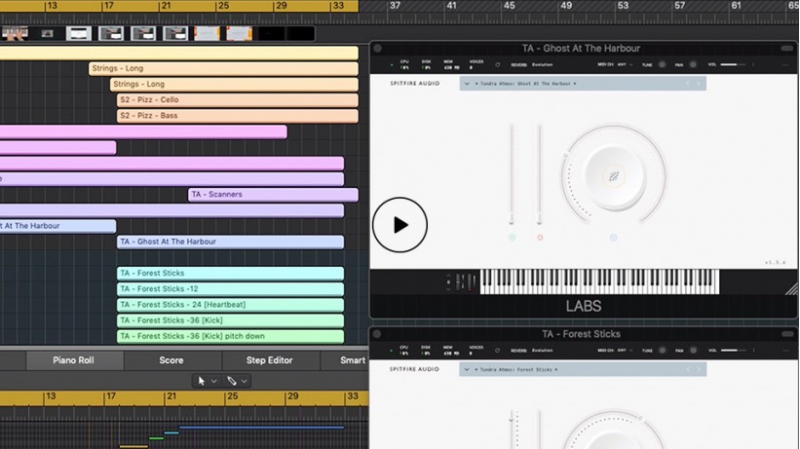Click the refresh icon in Ghost At The Harbour plugin
800x449 pixels.
click(x=497, y=65)
